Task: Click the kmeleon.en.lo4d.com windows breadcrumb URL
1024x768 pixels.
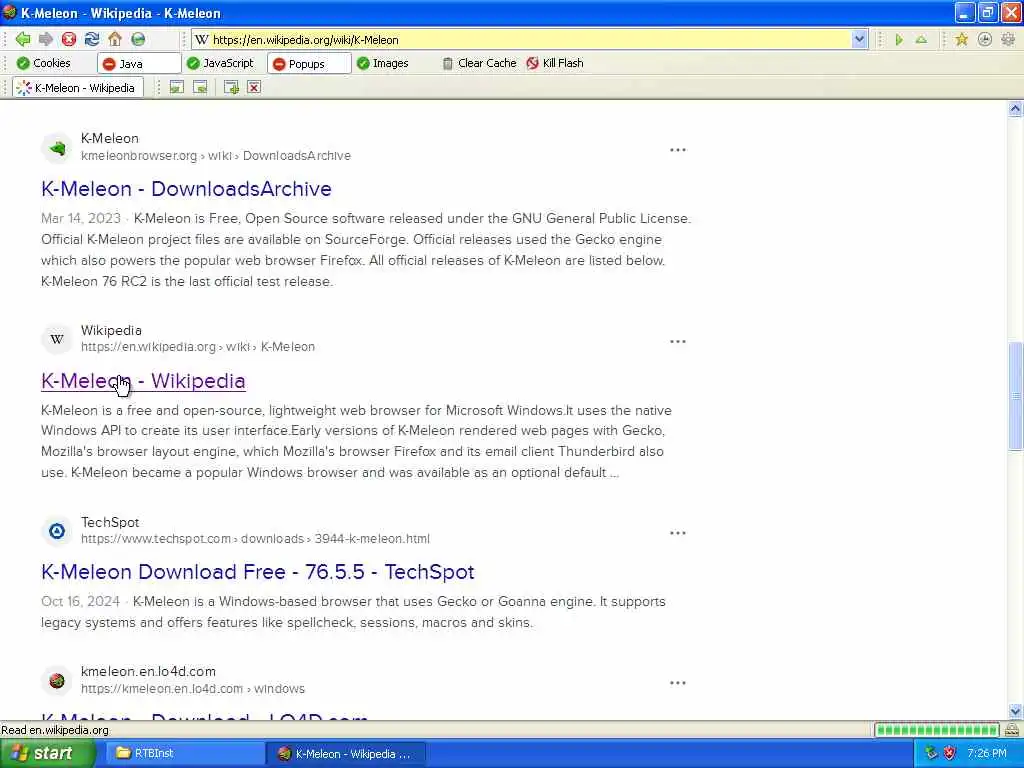Action: (x=193, y=689)
